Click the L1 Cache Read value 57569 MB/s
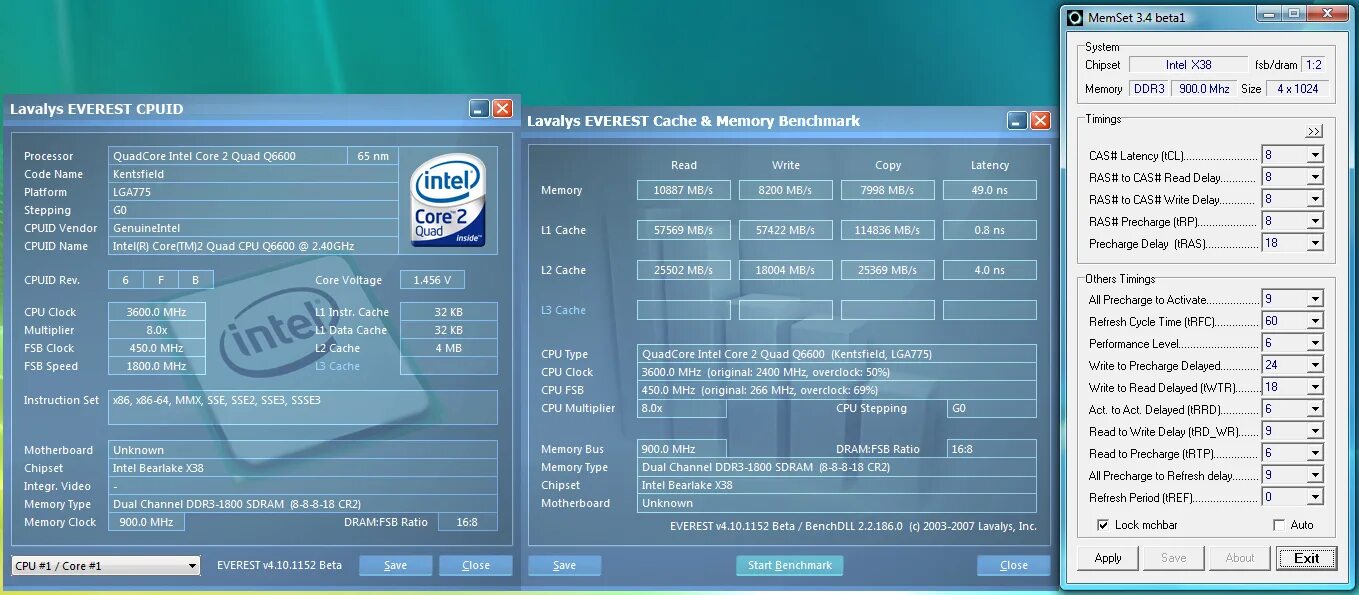1359x595 pixels. point(684,230)
